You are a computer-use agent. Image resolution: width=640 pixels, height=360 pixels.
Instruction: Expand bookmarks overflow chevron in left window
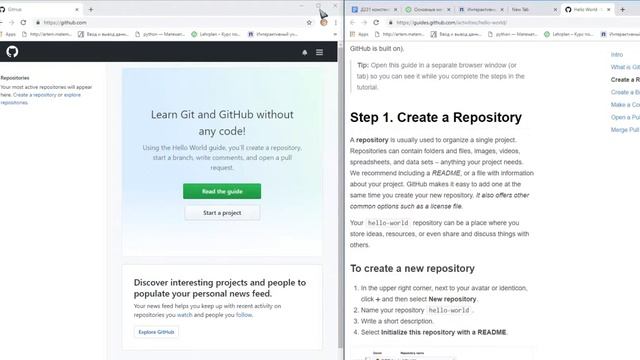pos(335,34)
